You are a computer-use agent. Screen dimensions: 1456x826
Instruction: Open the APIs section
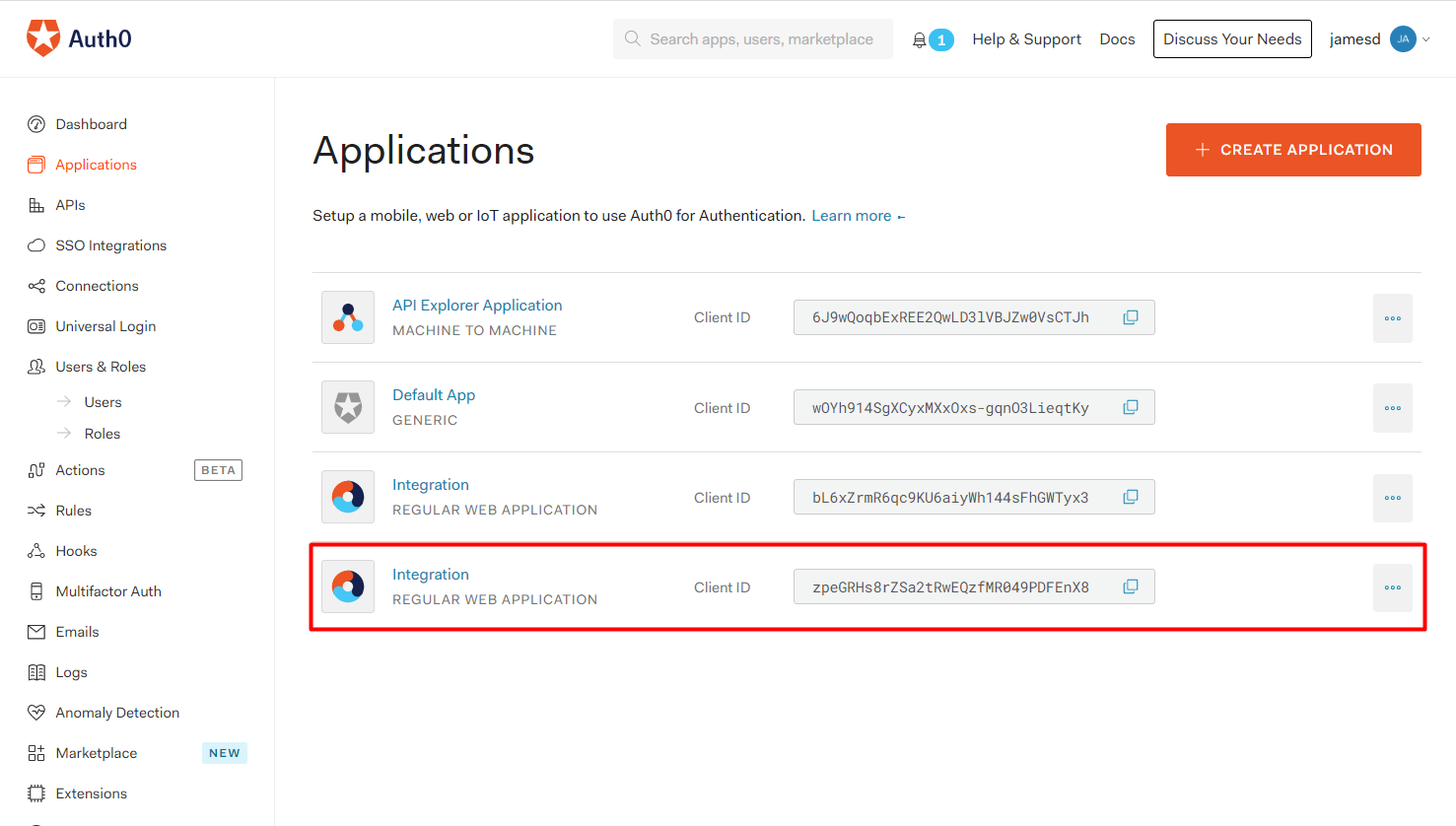[x=70, y=205]
